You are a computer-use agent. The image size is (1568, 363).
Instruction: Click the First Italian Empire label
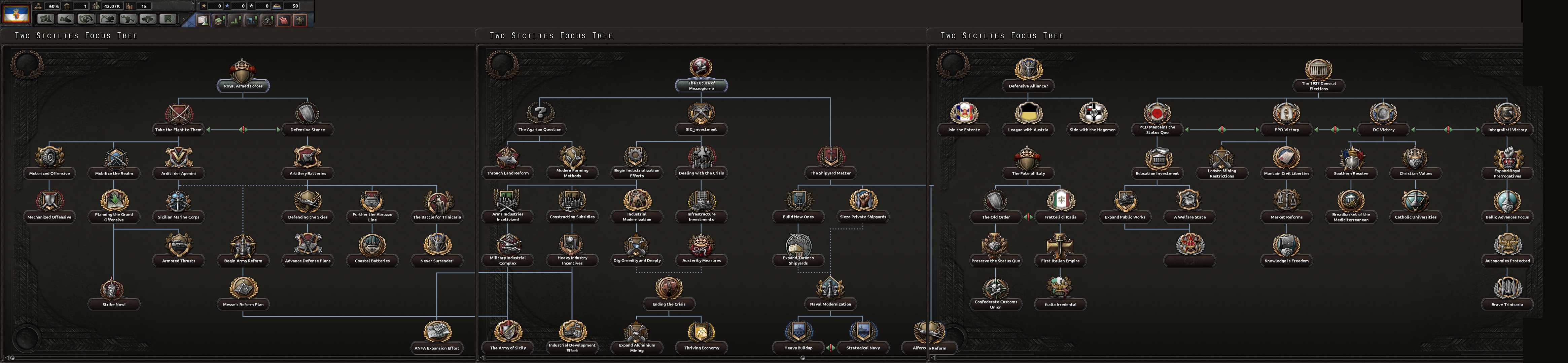point(1060,261)
